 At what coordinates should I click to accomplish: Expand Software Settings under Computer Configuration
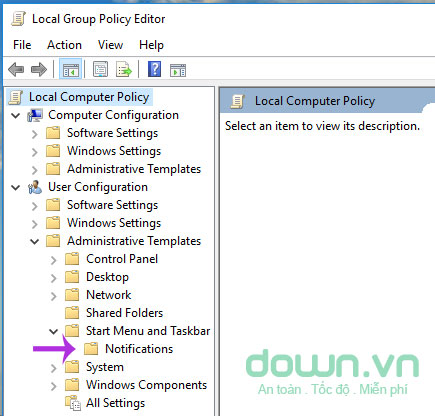click(34, 134)
